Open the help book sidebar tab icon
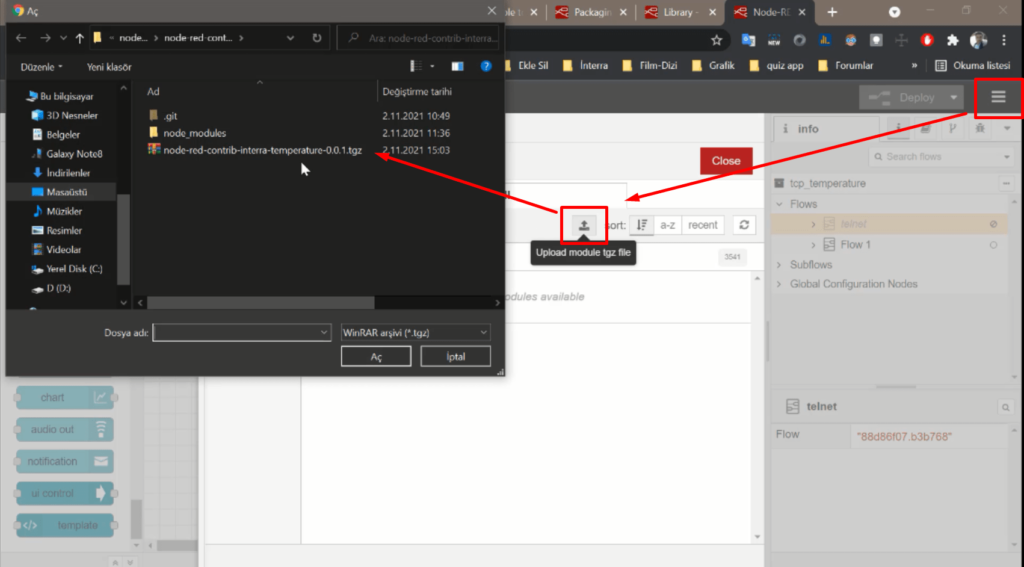The height and width of the screenshot is (567, 1024). point(925,129)
